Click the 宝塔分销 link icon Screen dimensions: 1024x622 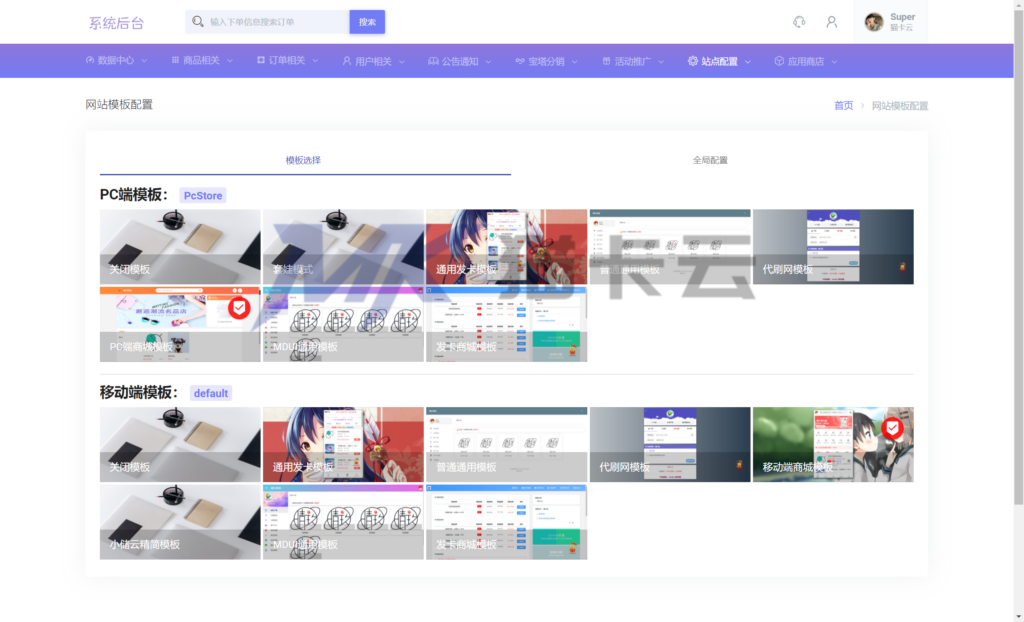(x=520, y=61)
